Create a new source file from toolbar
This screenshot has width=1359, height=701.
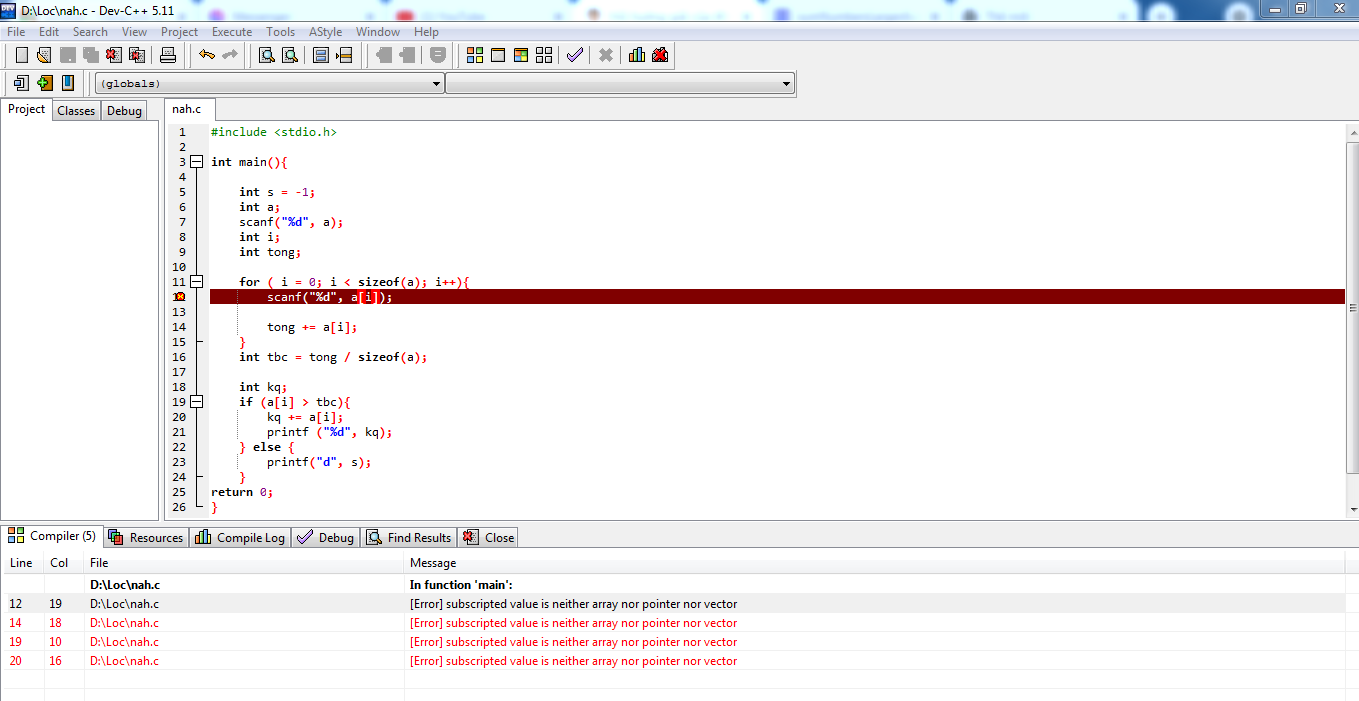22,55
